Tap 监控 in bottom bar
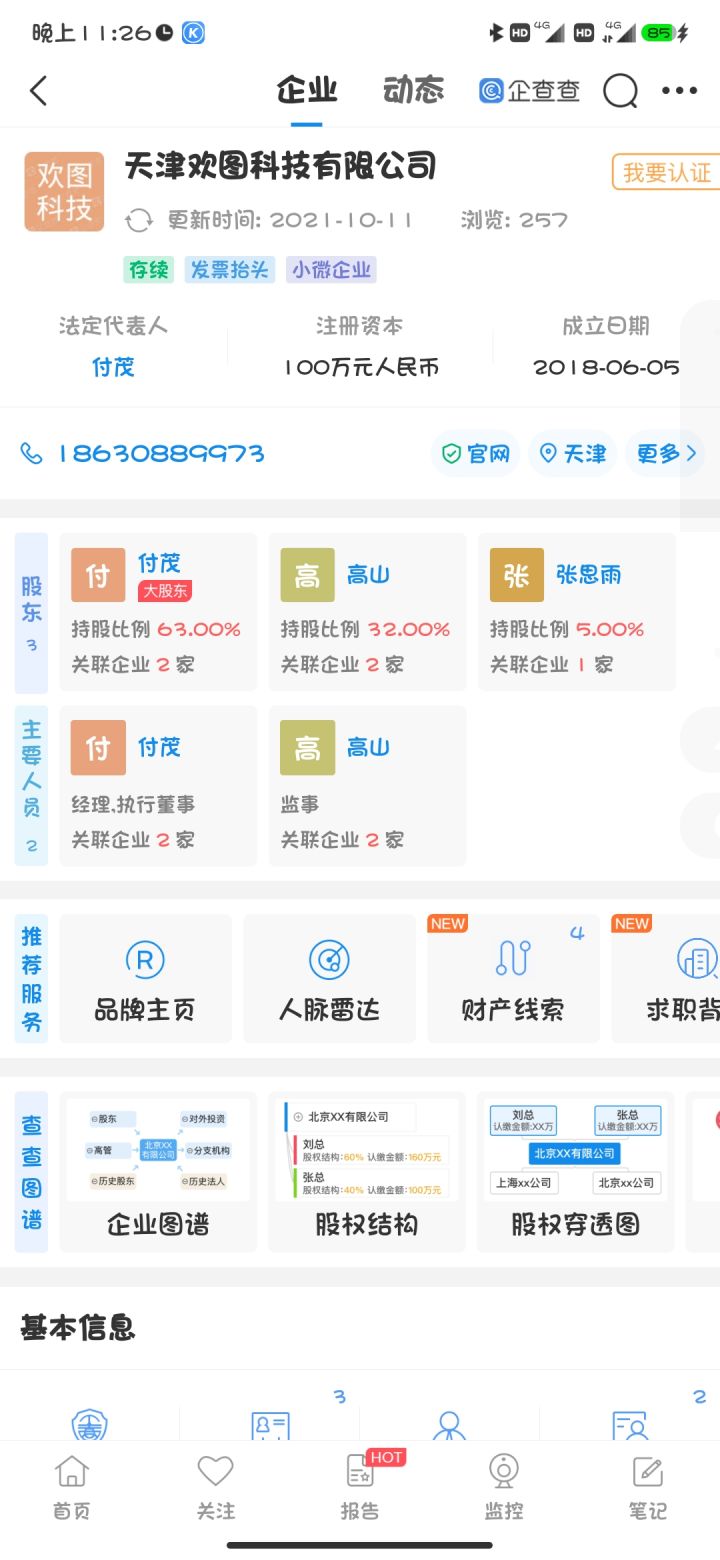Image resolution: width=720 pixels, height=1560 pixels. coord(503,1488)
